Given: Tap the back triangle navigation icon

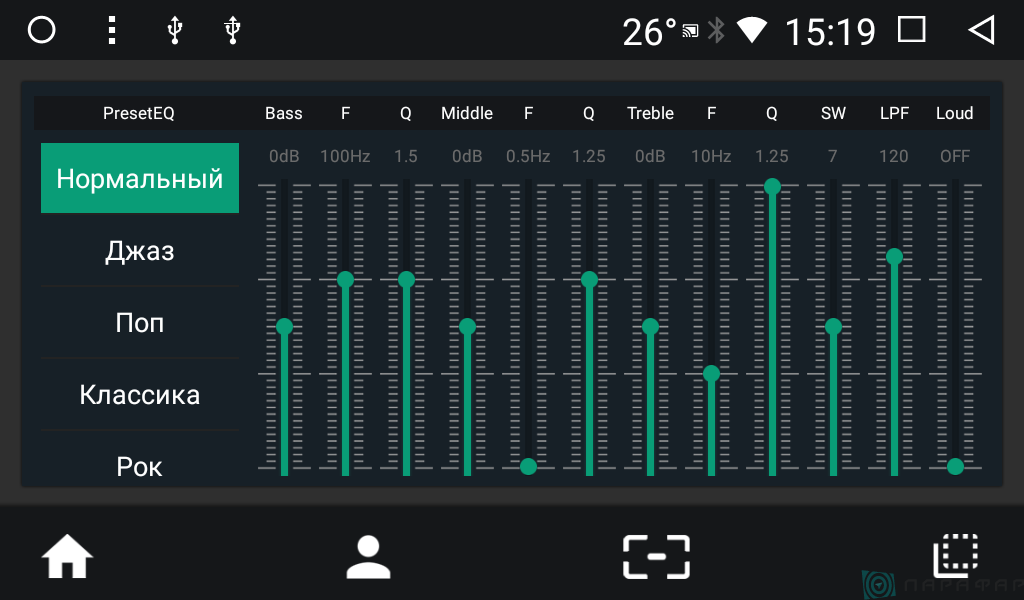Looking at the screenshot, I should click(981, 30).
